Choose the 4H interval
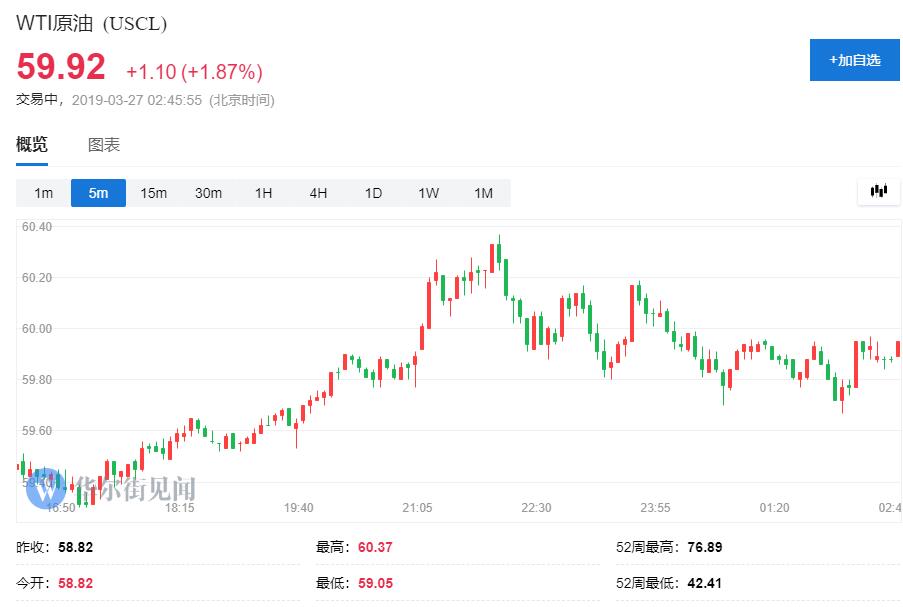This screenshot has height=607, width=903. click(x=318, y=193)
